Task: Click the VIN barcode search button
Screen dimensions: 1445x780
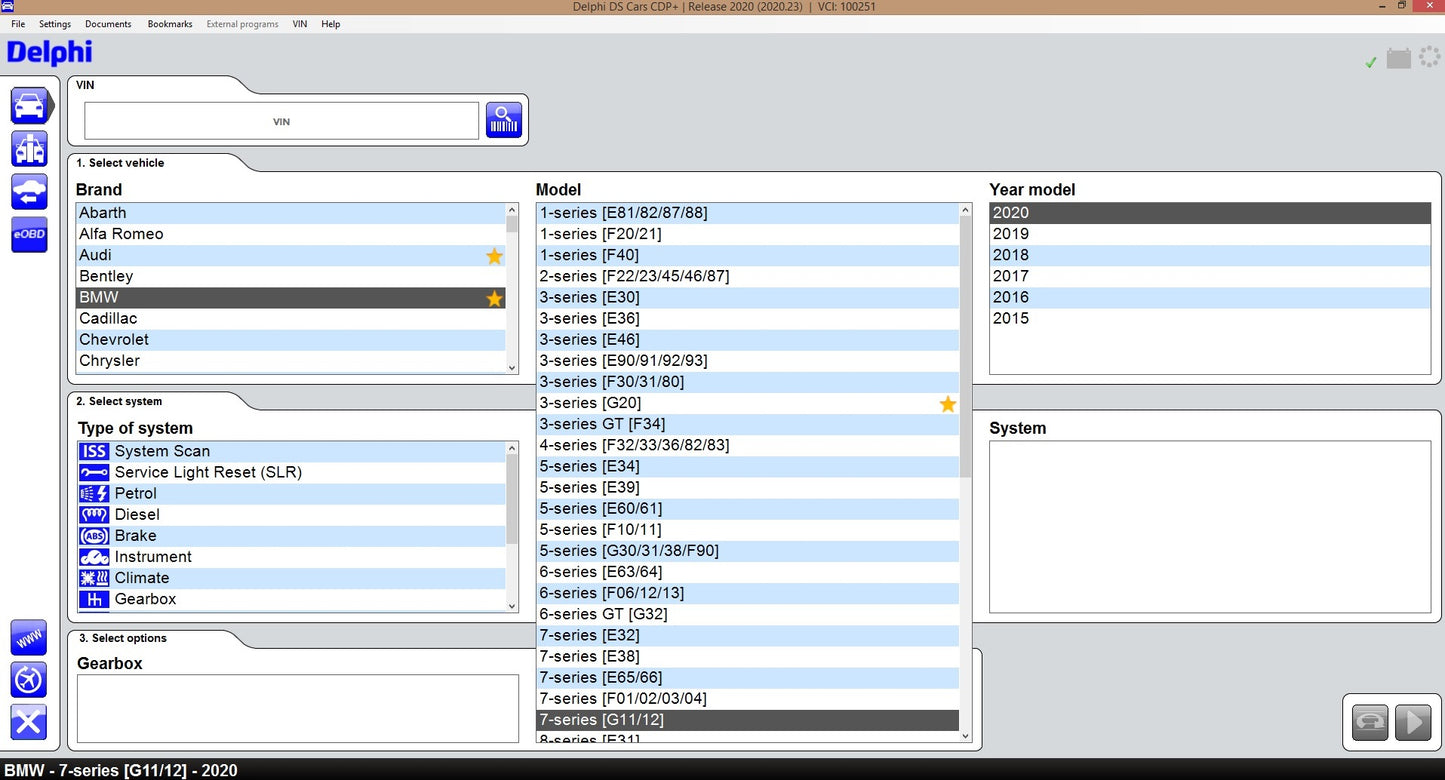Action: [504, 120]
